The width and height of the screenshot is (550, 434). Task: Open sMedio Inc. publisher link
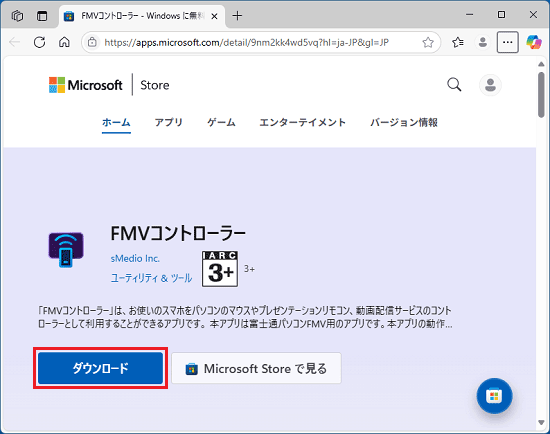click(x=135, y=259)
